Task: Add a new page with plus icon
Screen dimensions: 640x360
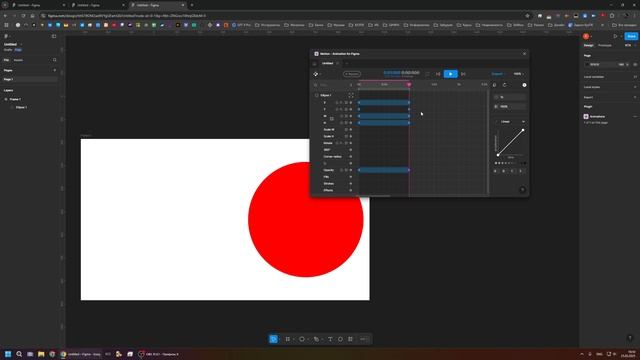Action: point(55,70)
